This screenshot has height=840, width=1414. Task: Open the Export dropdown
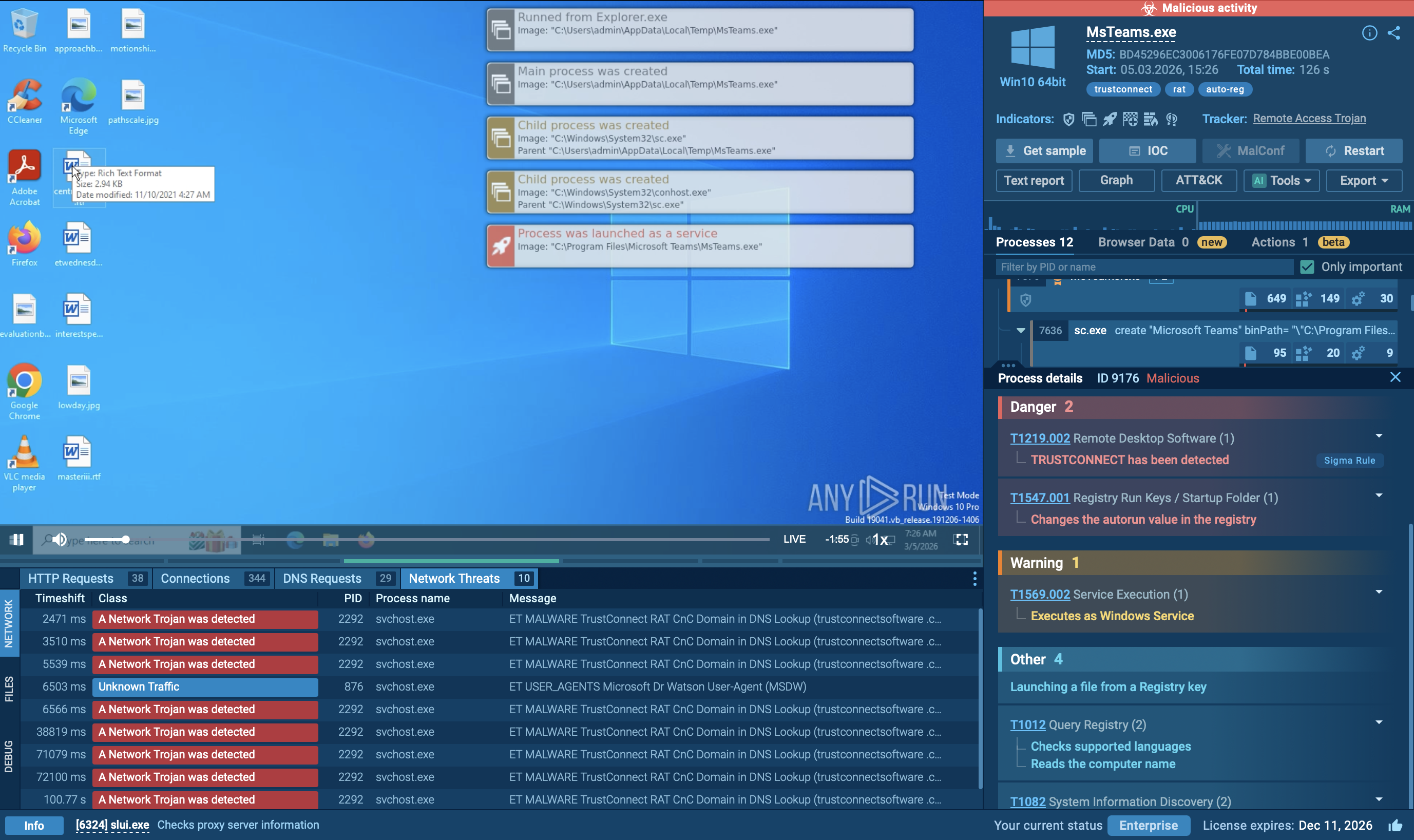(x=1363, y=180)
